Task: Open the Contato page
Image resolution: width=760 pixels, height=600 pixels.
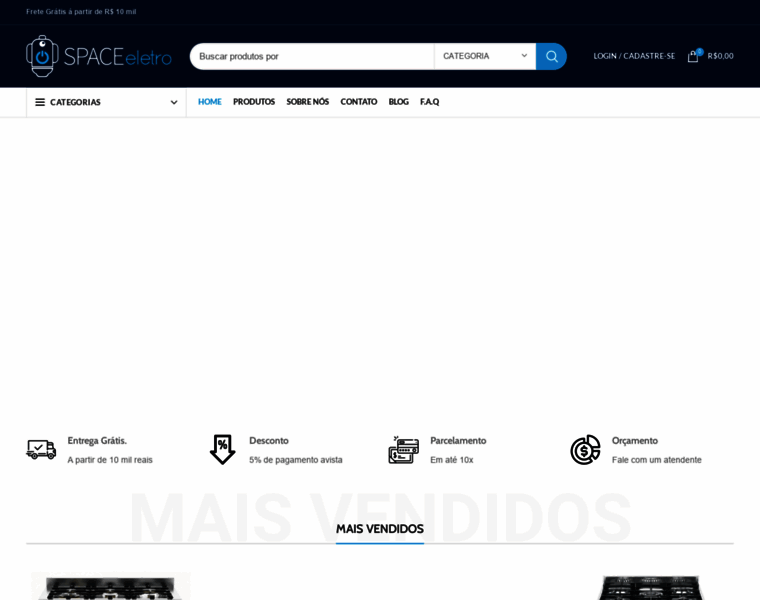Action: pyautogui.click(x=358, y=102)
